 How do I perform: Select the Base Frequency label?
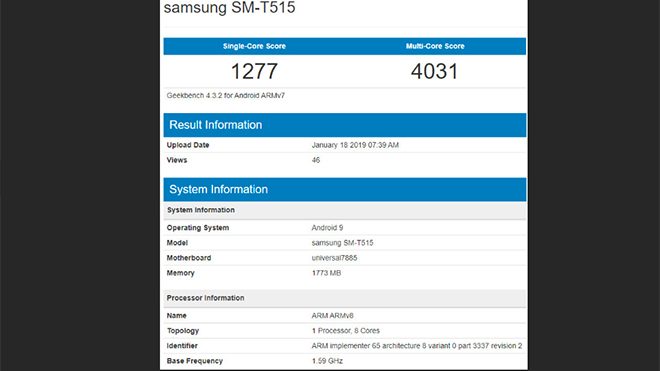194,361
